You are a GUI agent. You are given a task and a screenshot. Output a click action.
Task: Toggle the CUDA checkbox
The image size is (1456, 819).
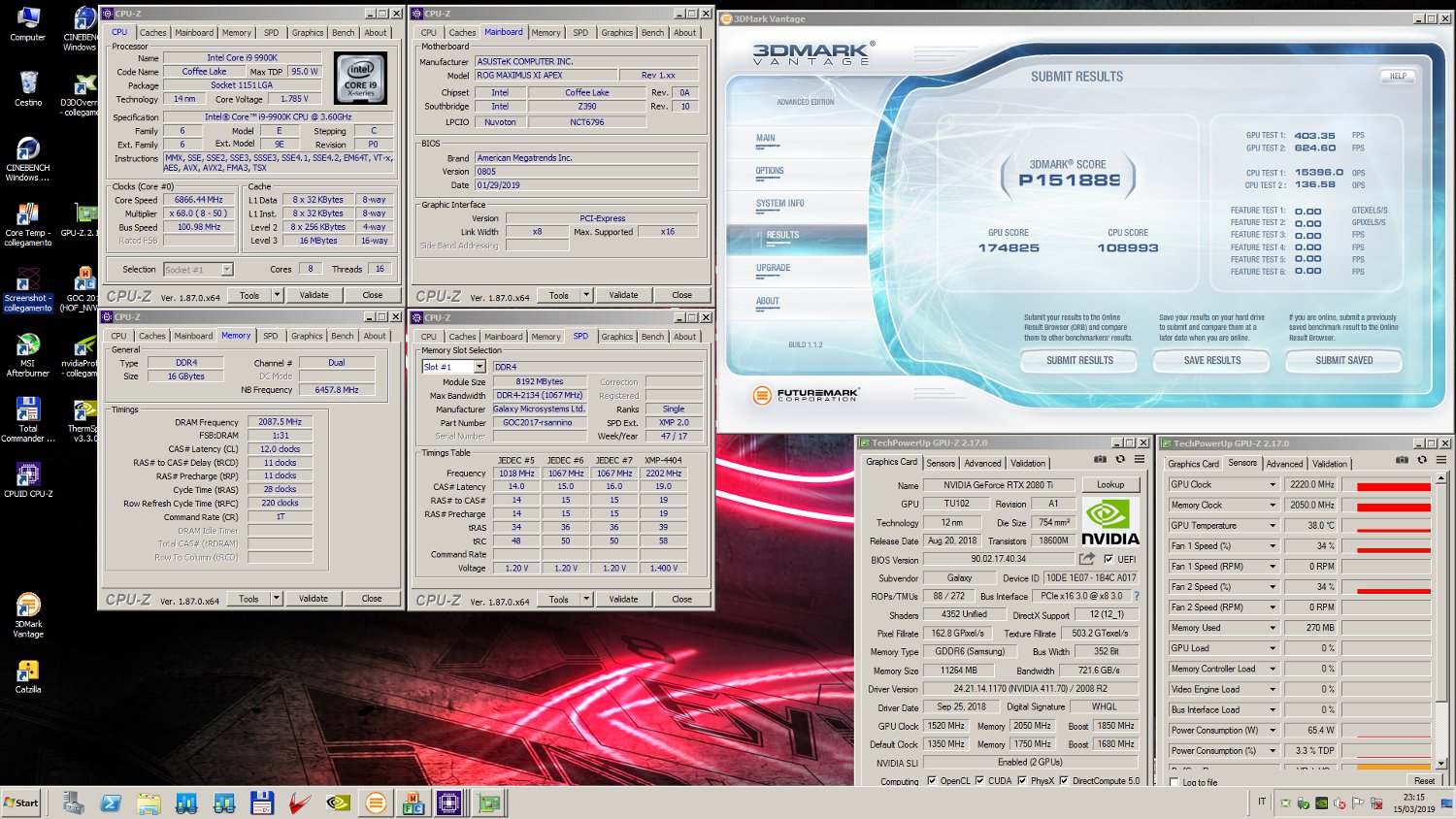click(979, 780)
